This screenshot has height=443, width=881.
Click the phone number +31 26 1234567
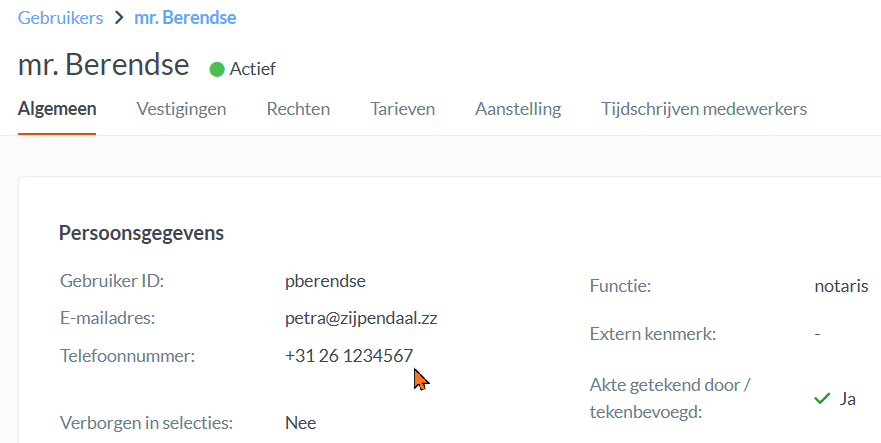pos(348,355)
